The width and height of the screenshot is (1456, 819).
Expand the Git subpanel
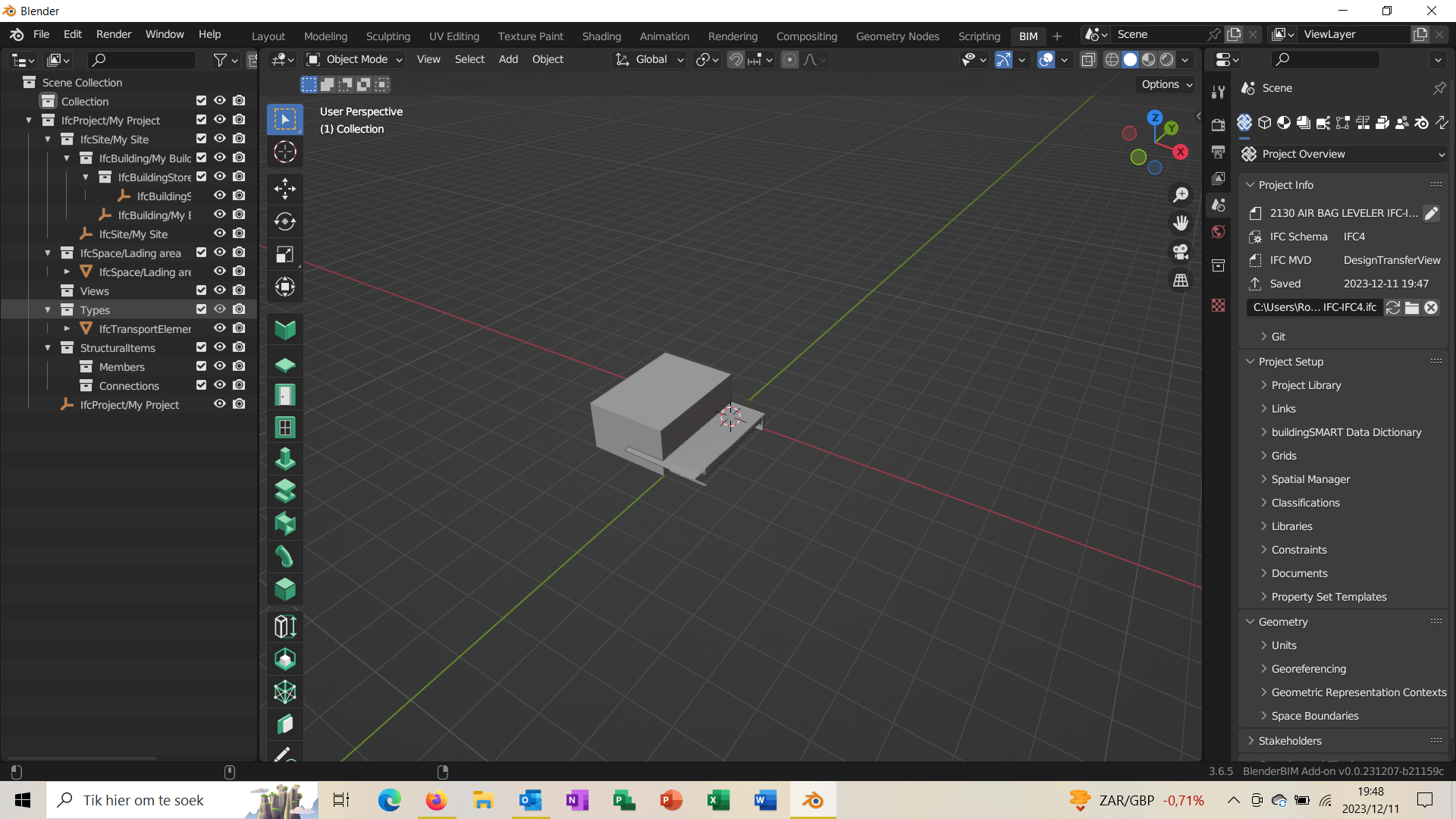(x=1278, y=337)
